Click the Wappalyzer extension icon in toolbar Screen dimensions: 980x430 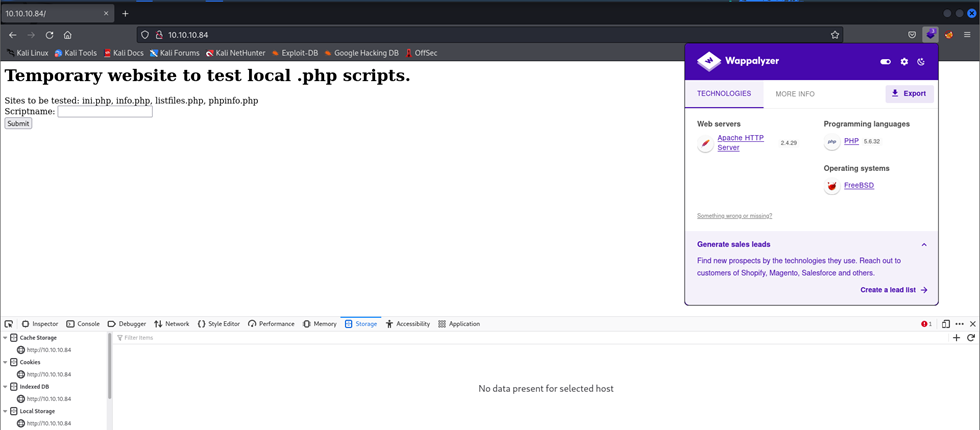point(931,34)
